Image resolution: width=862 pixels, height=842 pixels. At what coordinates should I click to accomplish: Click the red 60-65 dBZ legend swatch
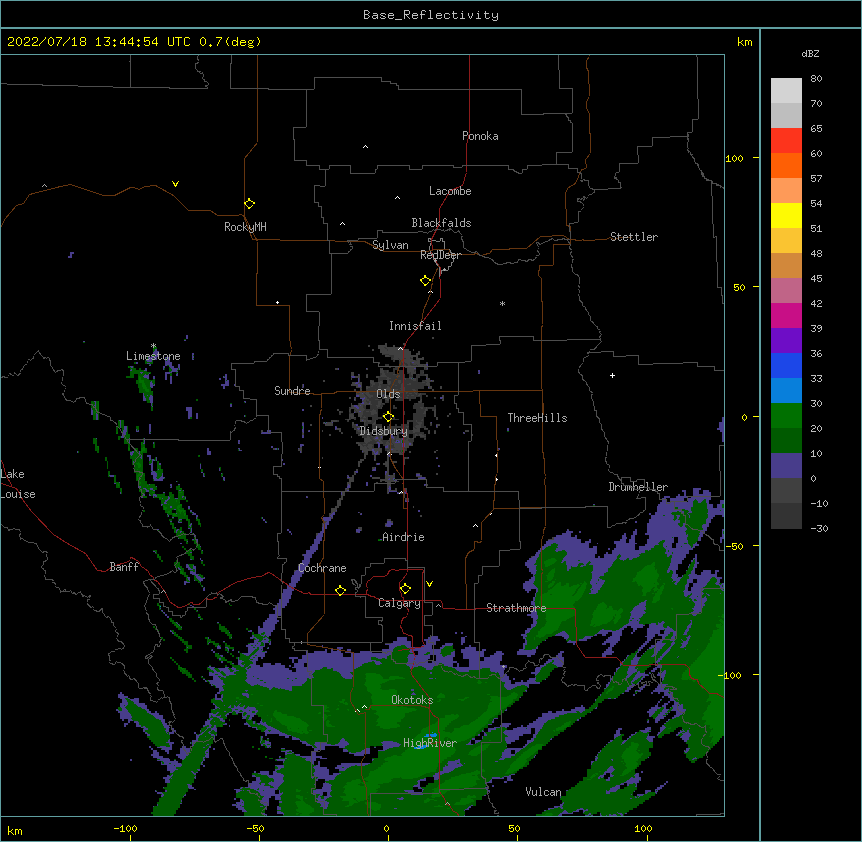786,141
